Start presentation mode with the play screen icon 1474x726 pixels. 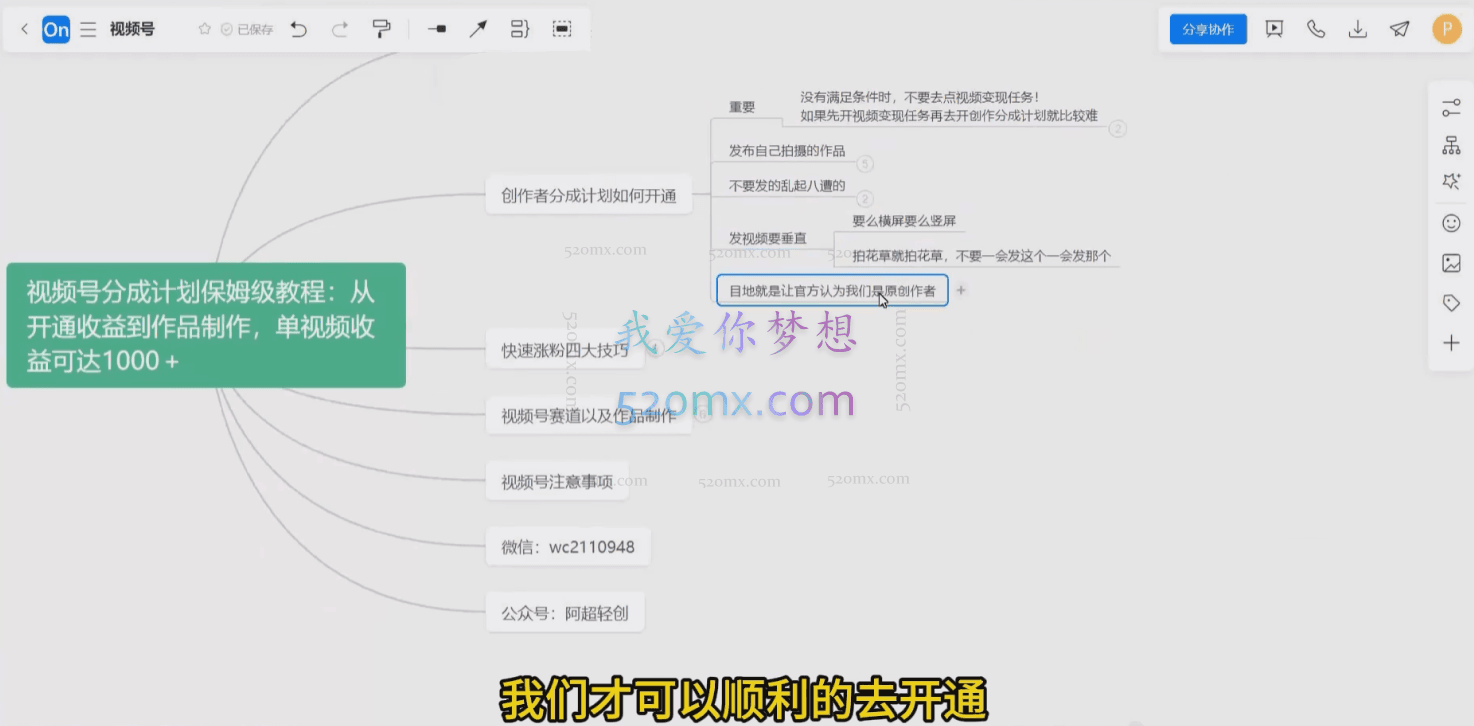click(1273, 29)
